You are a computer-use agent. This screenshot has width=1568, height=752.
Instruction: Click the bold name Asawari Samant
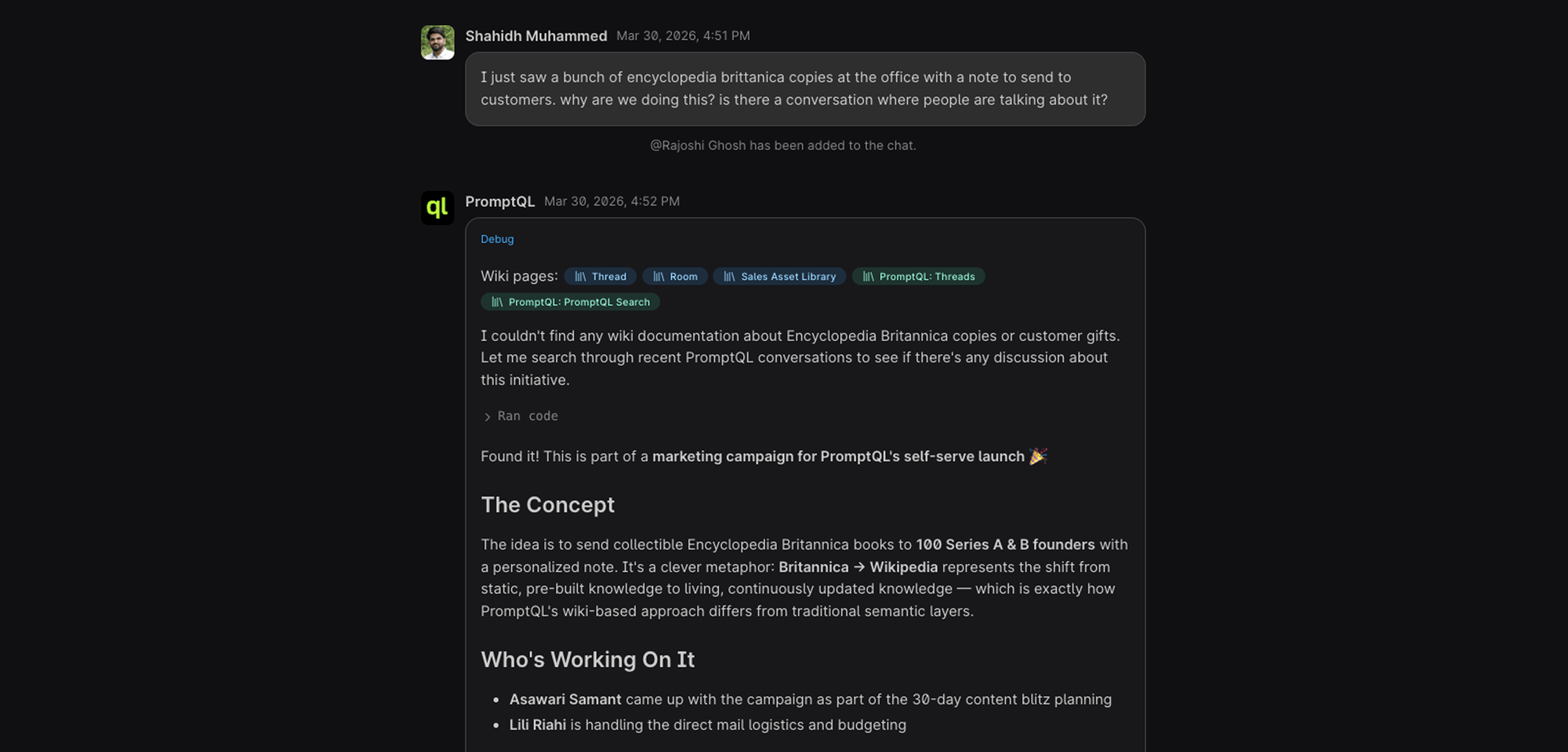click(564, 699)
